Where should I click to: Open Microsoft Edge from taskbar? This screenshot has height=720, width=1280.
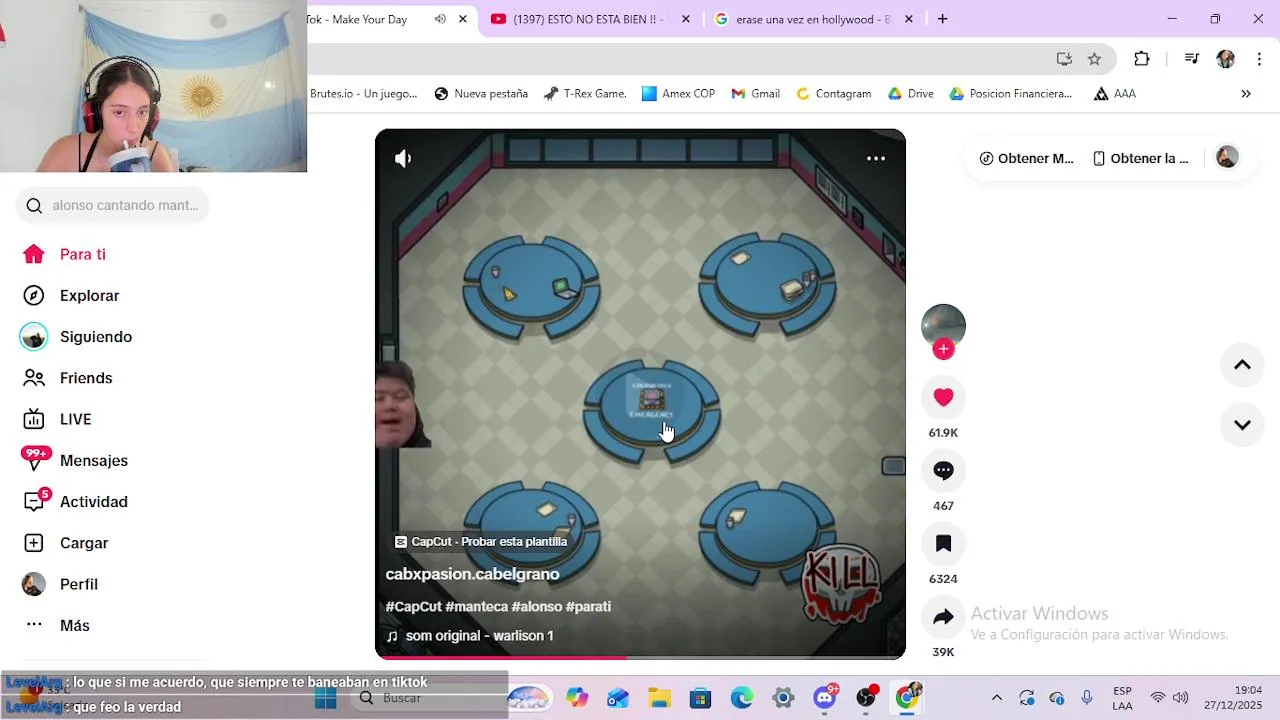742,698
